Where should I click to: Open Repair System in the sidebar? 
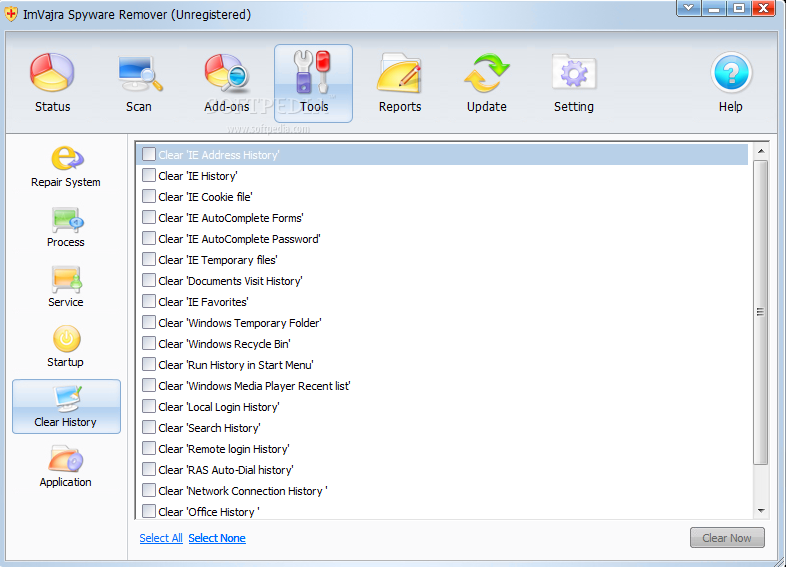coord(66,167)
